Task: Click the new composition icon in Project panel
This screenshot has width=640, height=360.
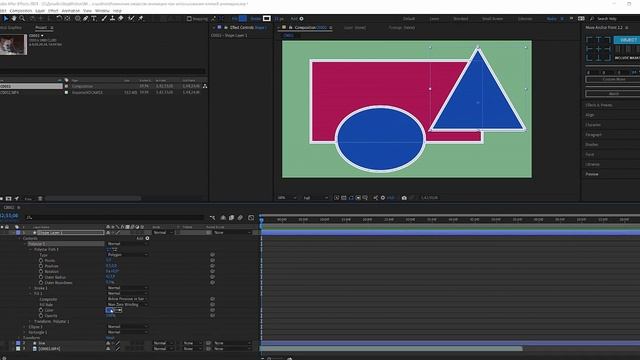Action: 9,198
